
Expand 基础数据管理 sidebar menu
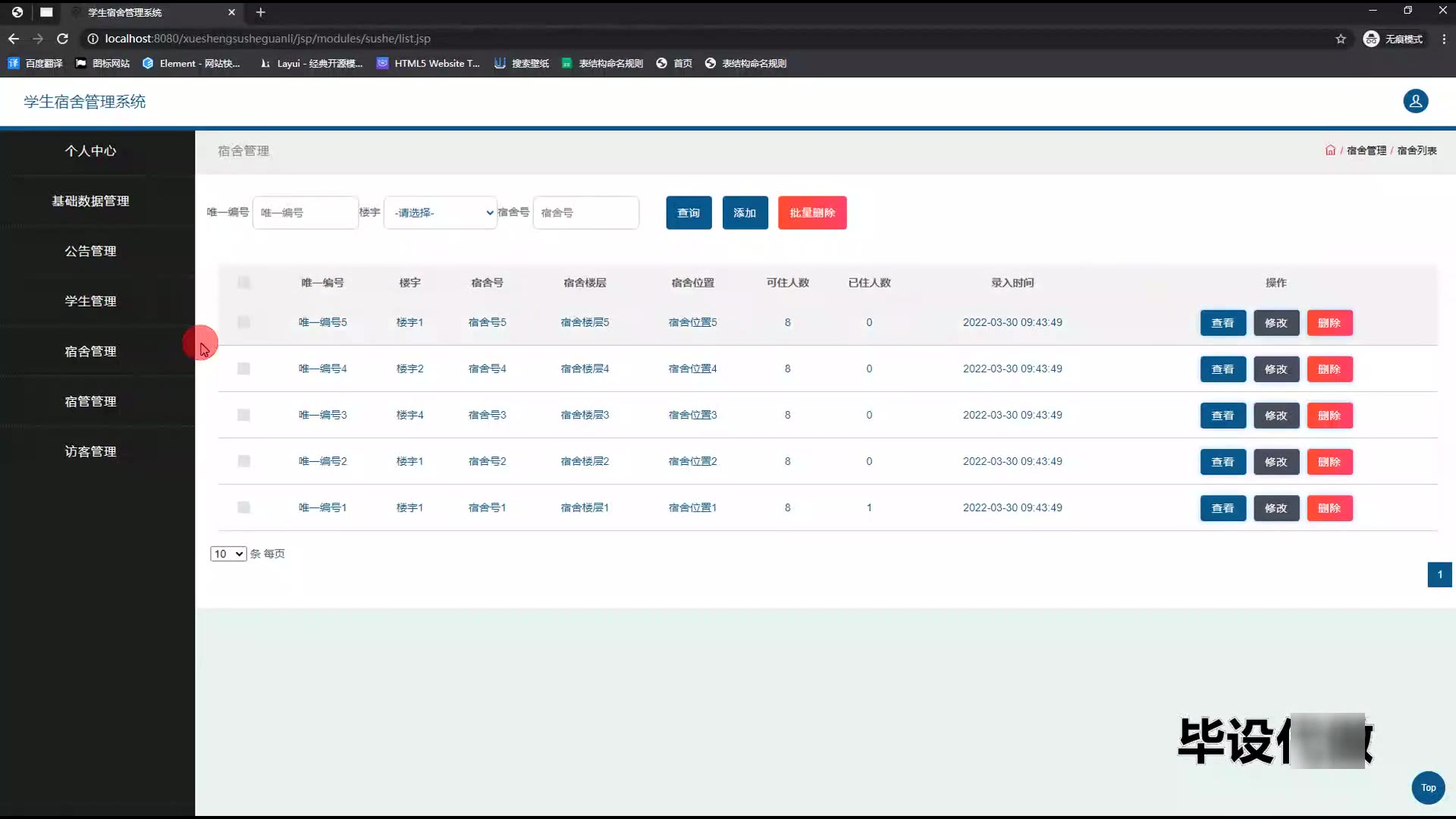pos(90,201)
